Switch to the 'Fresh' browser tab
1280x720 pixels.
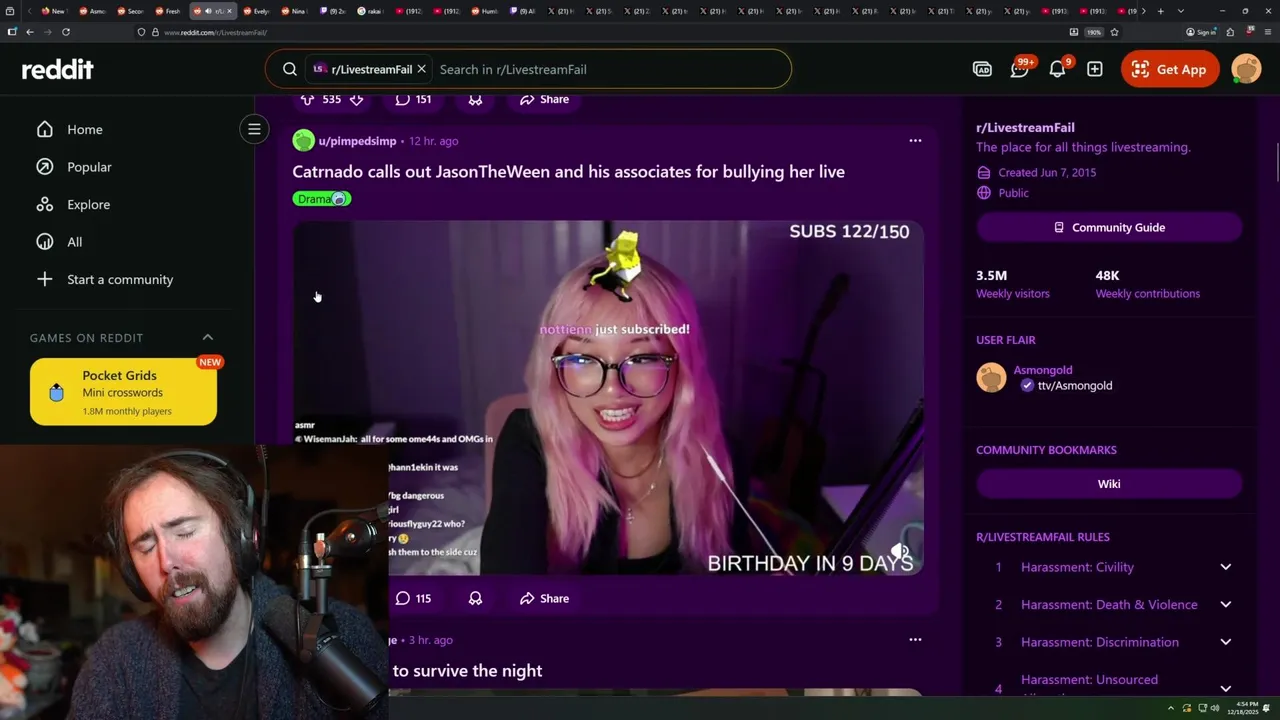[166, 11]
